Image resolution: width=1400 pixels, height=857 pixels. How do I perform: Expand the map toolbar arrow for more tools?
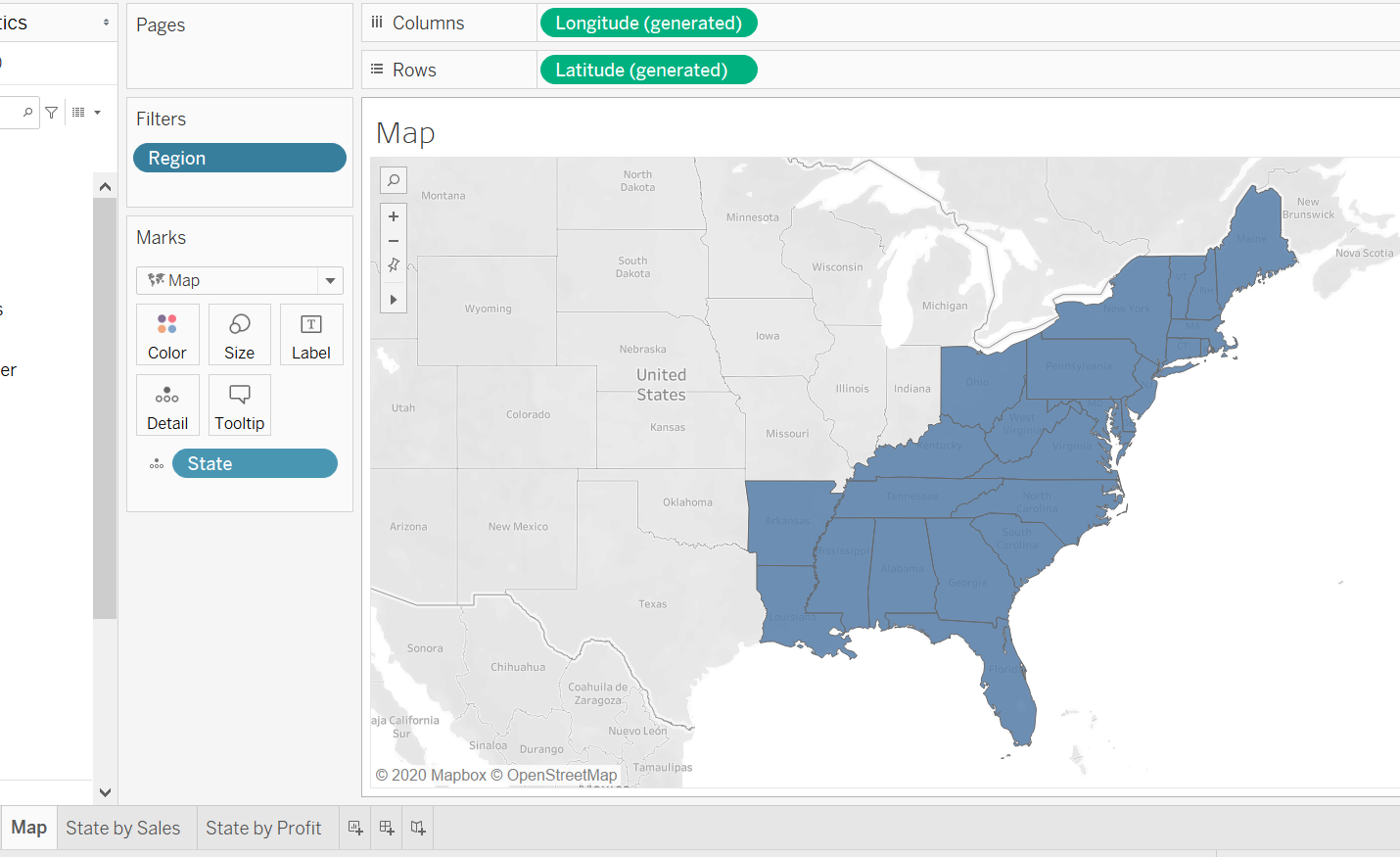[x=394, y=299]
